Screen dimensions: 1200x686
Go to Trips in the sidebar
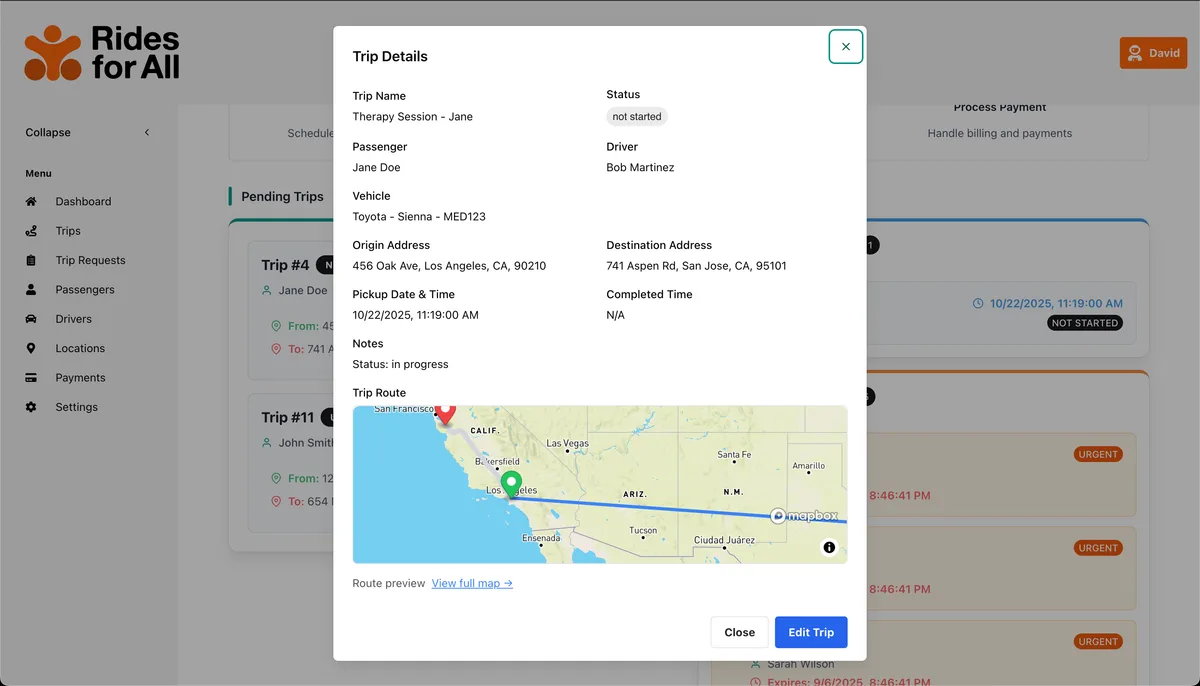68,231
